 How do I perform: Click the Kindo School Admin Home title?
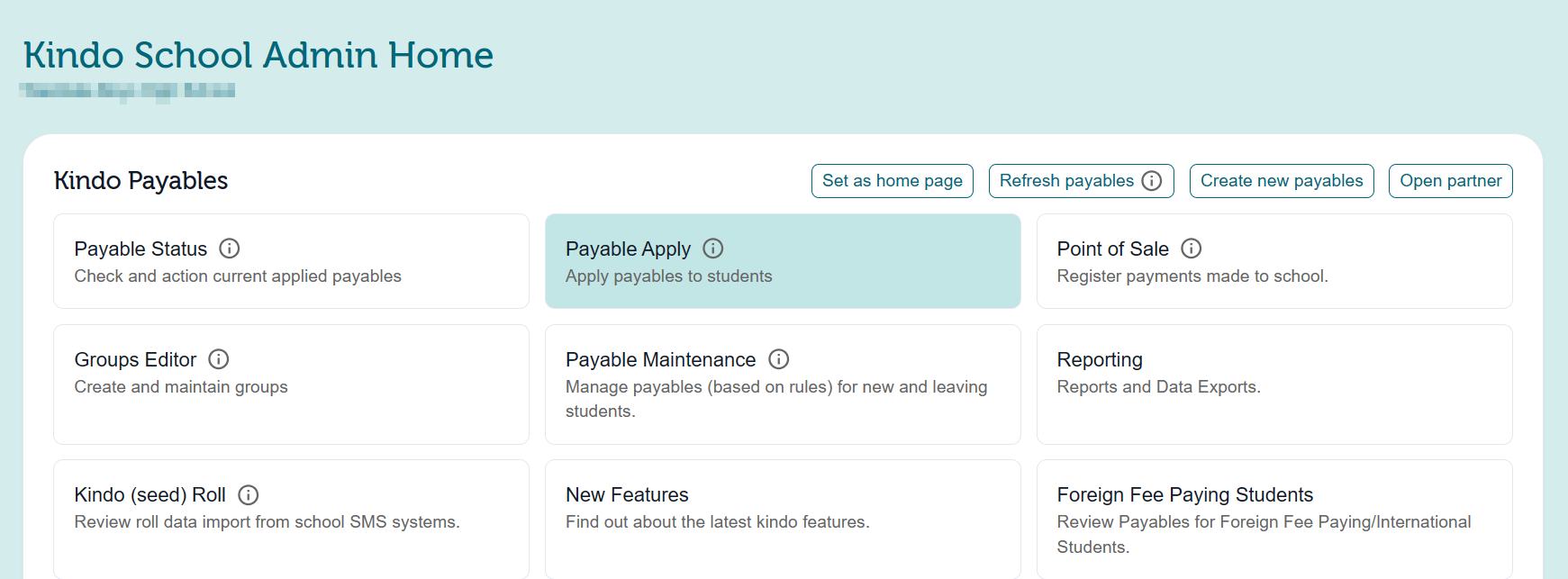258,55
